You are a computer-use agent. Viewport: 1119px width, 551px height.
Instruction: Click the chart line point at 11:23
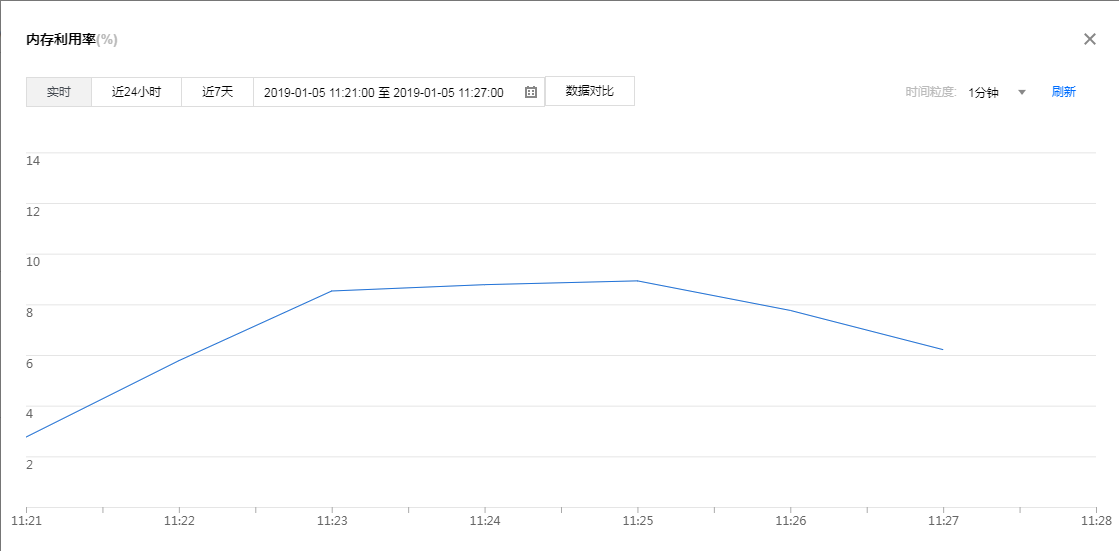(x=332, y=291)
